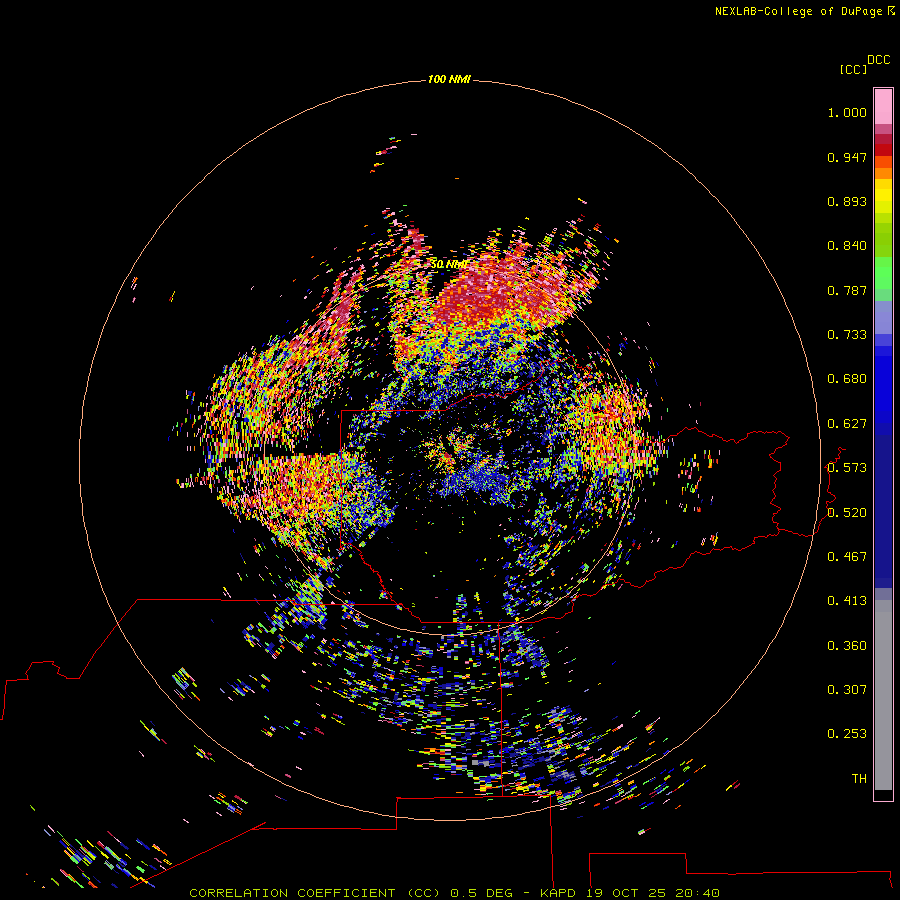Click the 0.893 color scale value
This screenshot has width=900, height=900.
847,201
